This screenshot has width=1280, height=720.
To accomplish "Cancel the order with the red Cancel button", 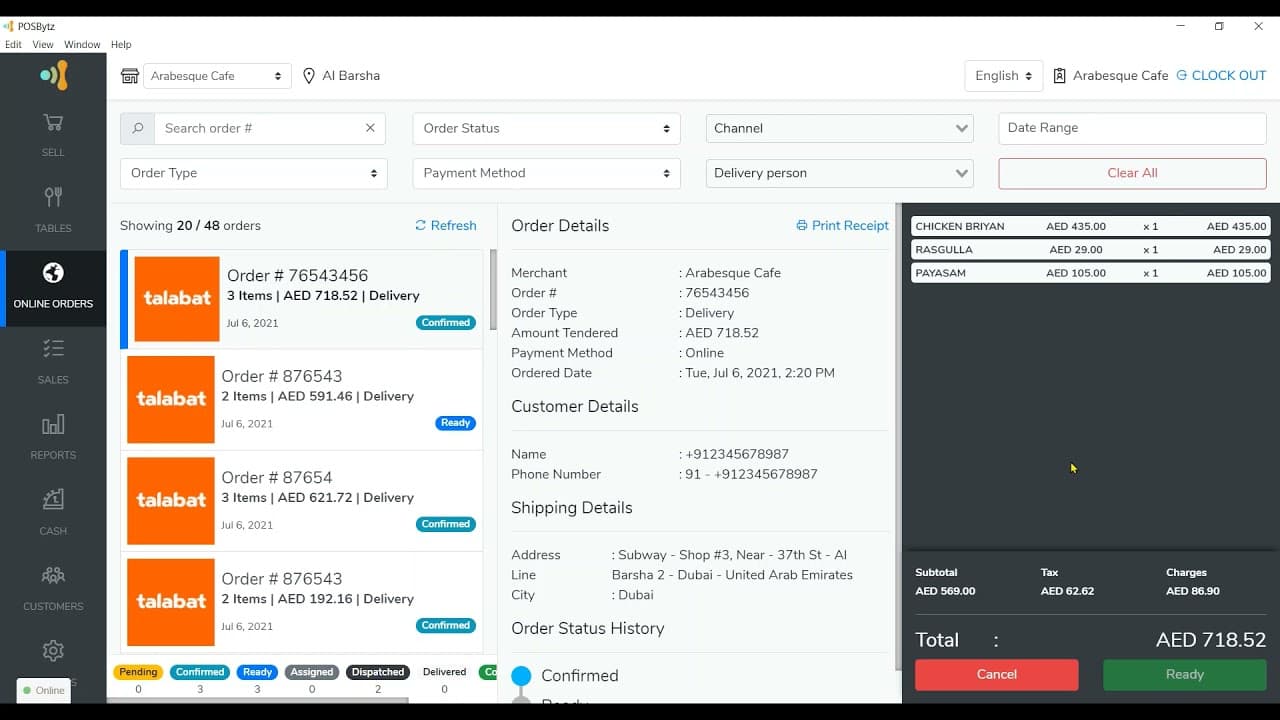I will (x=997, y=675).
